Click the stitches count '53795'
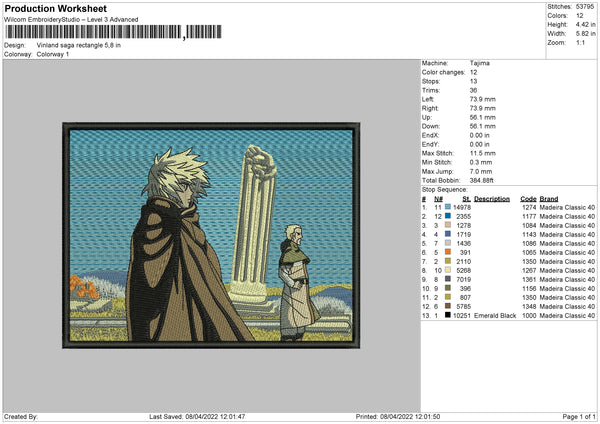This screenshot has width=600, height=424. point(585,7)
